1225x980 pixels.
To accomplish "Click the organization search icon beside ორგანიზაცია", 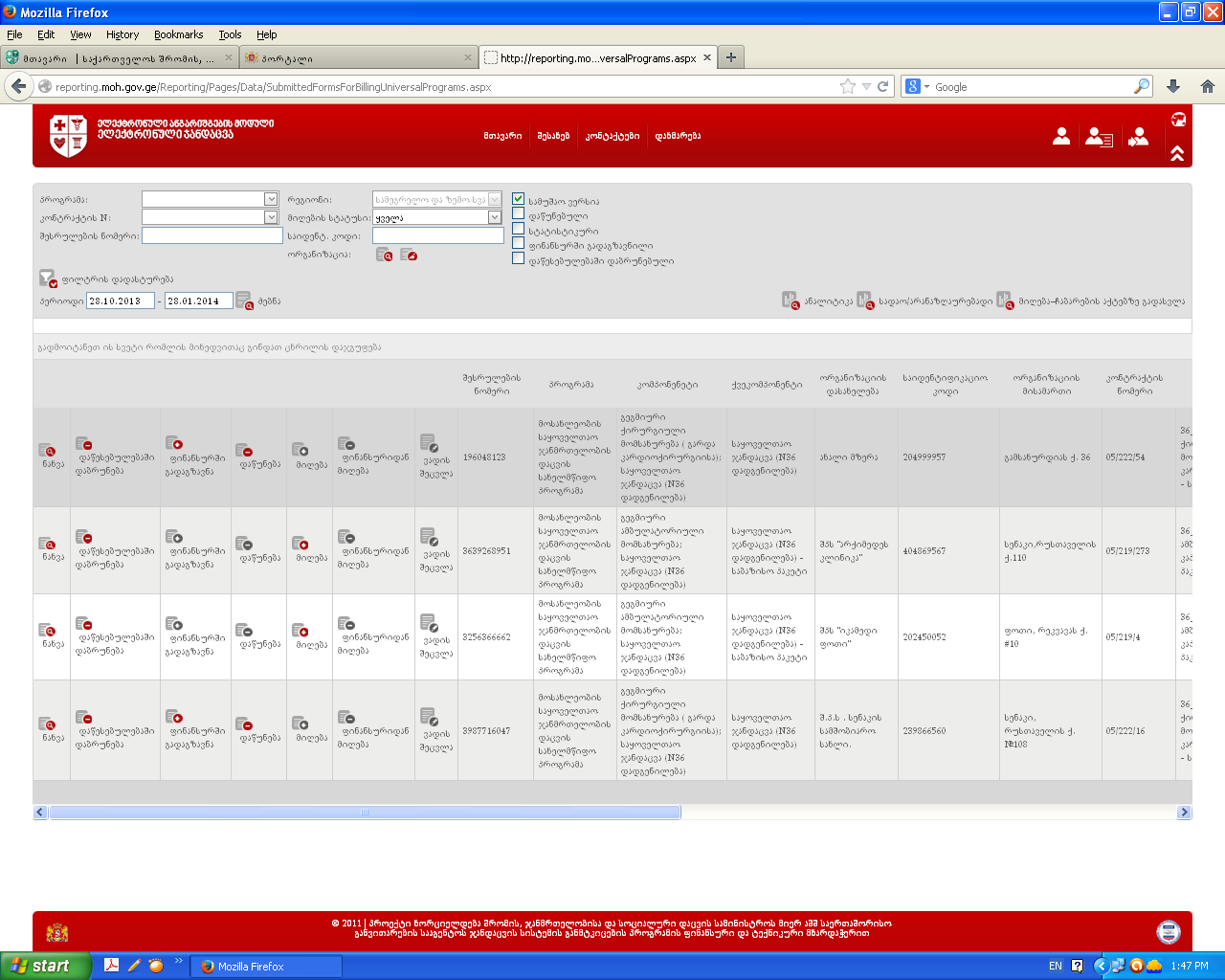I will click(x=384, y=255).
